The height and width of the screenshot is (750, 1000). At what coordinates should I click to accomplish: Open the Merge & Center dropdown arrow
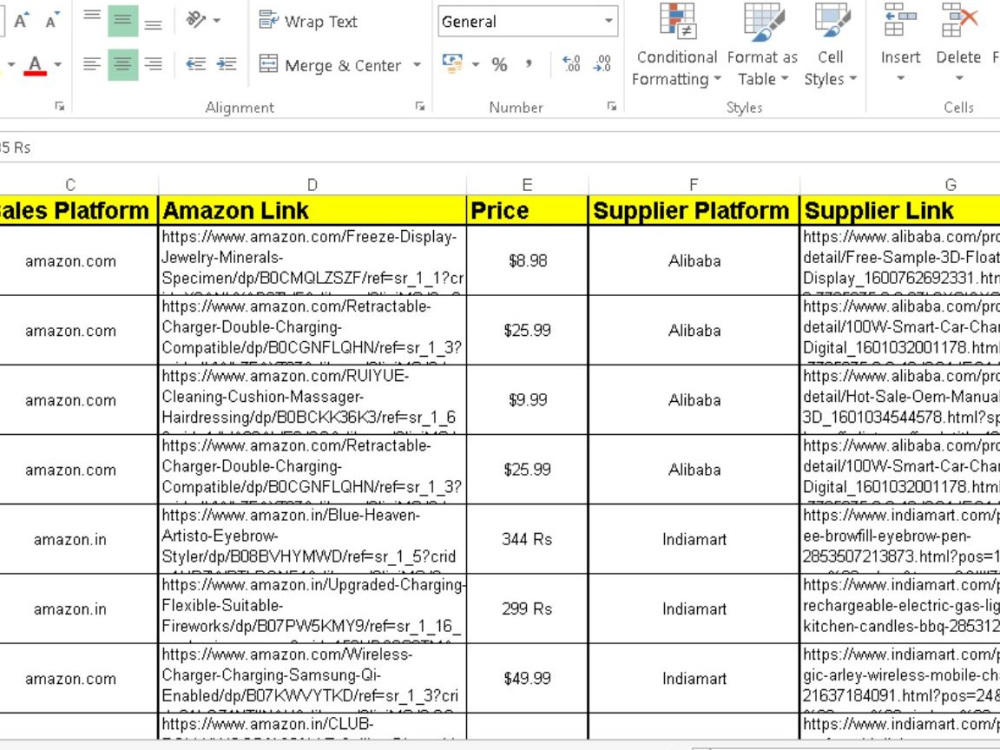[417, 65]
